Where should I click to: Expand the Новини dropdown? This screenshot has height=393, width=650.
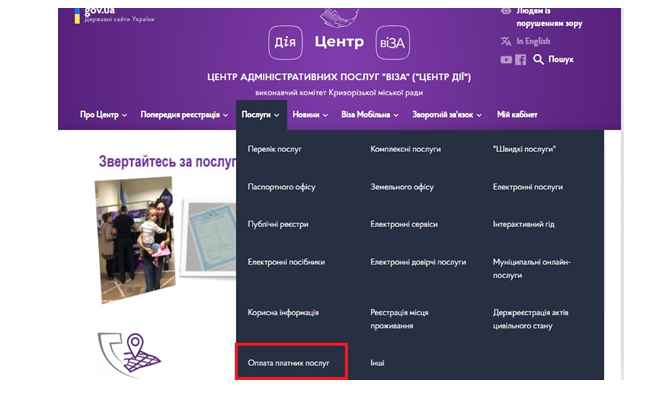click(x=310, y=115)
